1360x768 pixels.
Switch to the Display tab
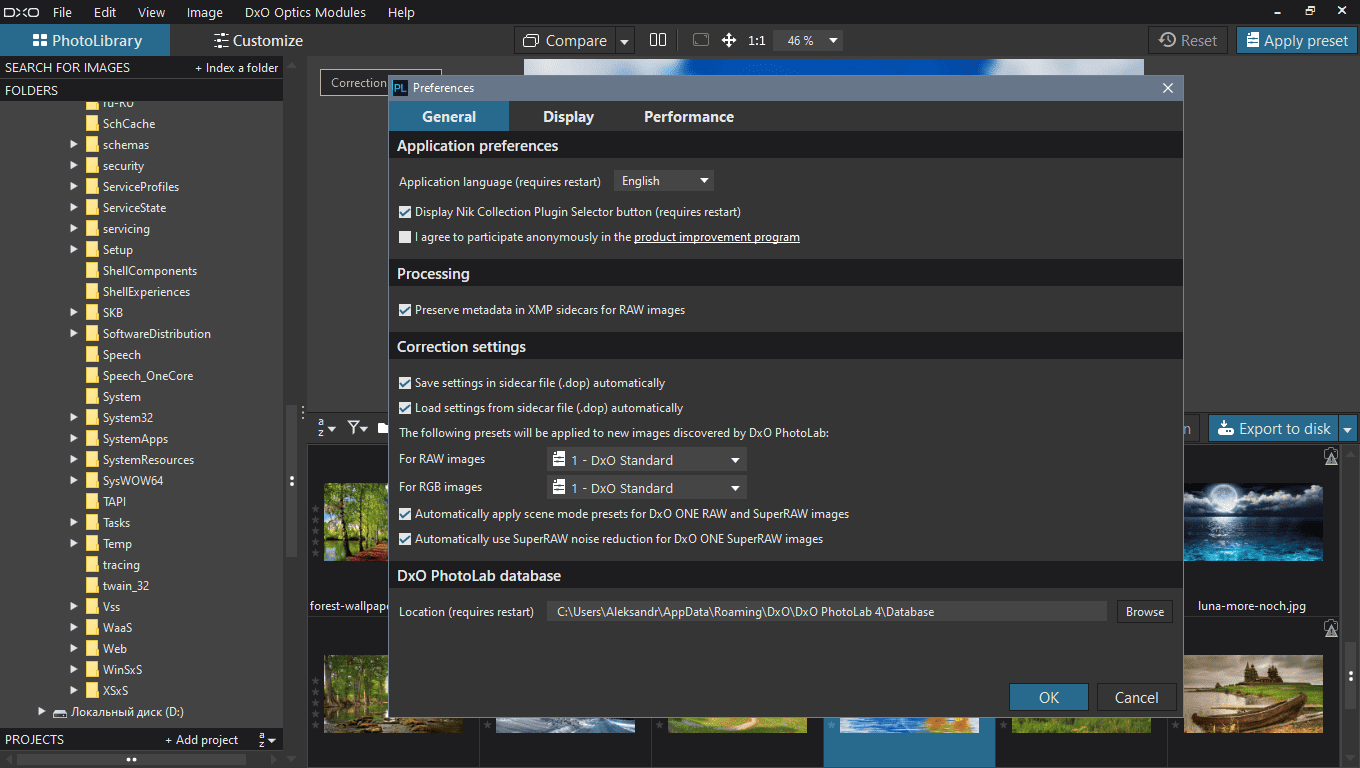[568, 117]
